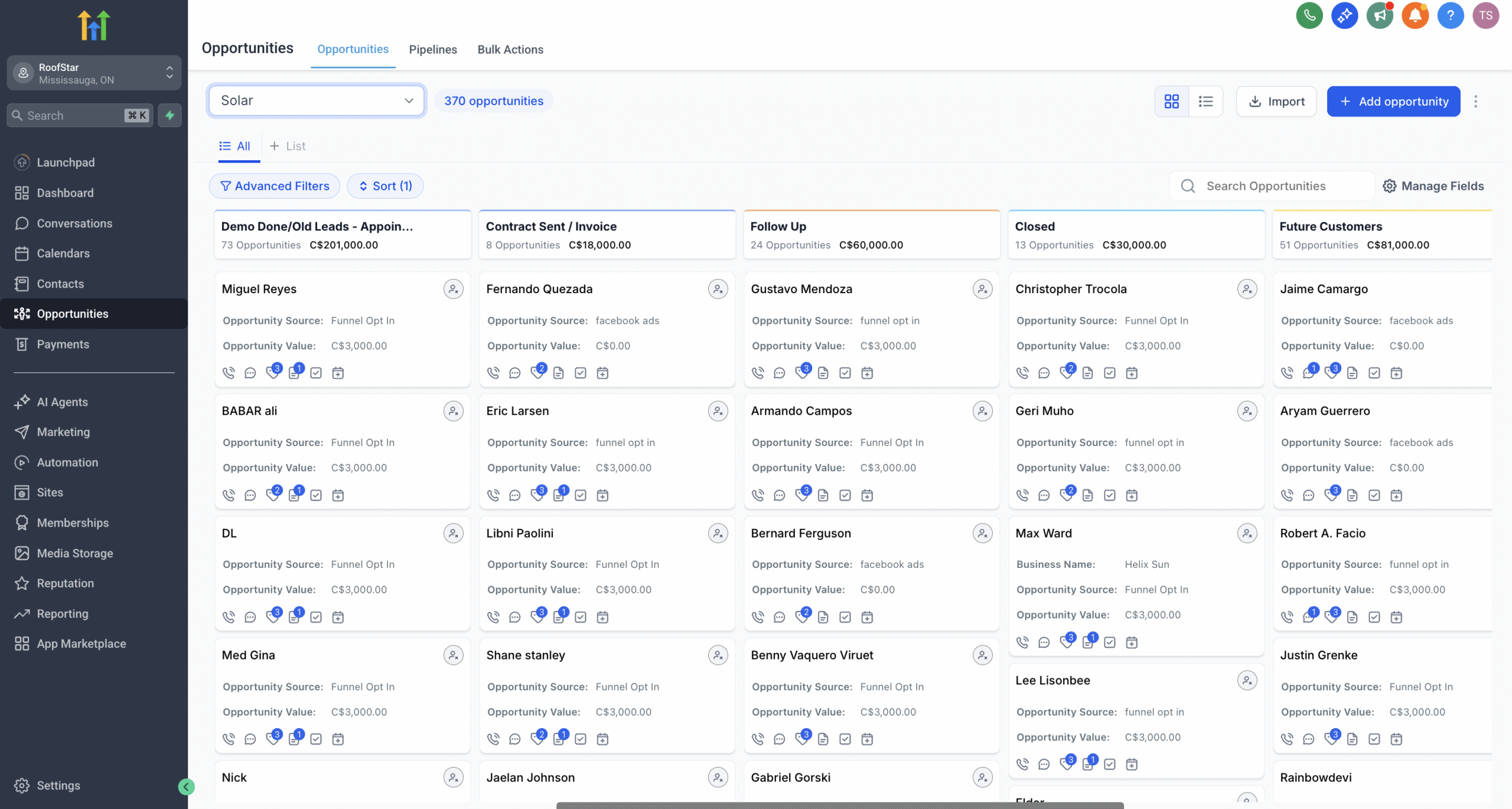Click the Add opportunity button
1512x809 pixels.
pos(1393,102)
